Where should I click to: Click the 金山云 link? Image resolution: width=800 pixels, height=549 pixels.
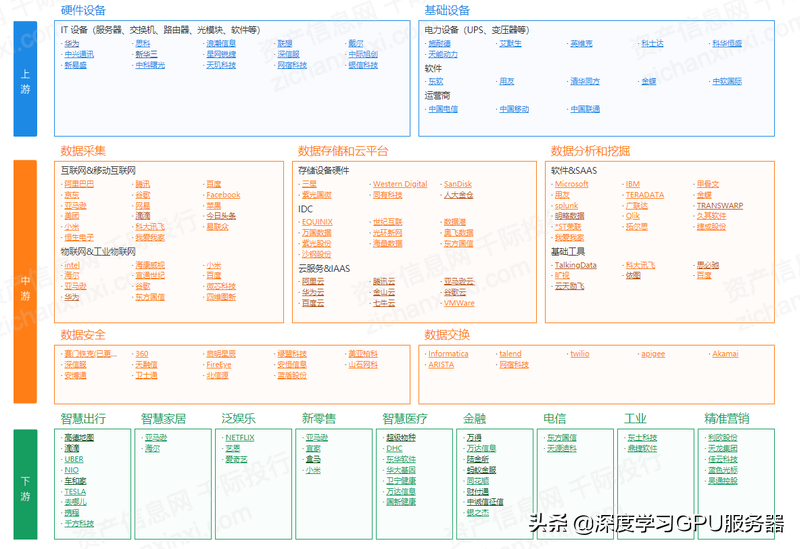tap(384, 292)
